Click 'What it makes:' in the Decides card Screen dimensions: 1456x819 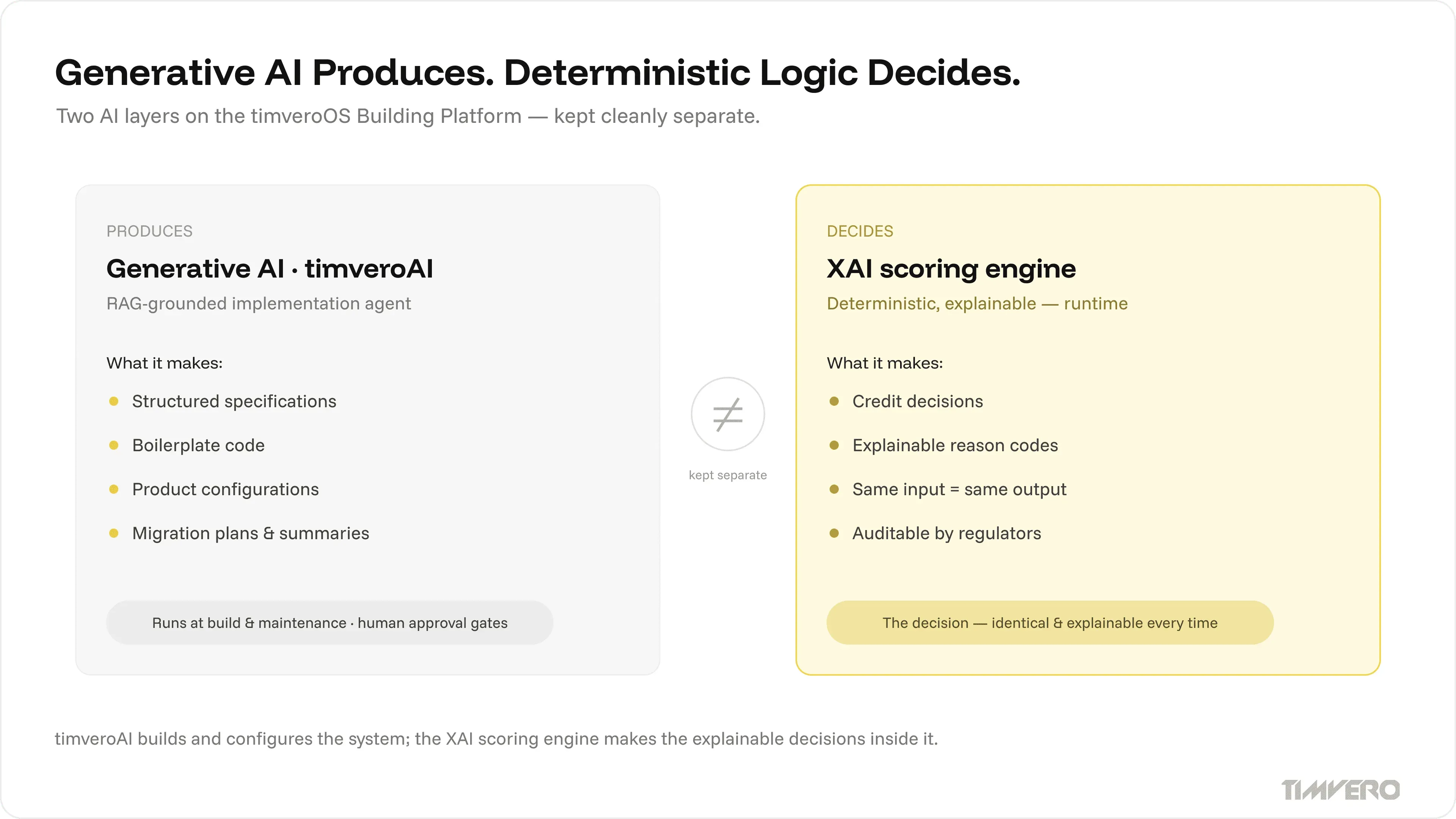[885, 363]
